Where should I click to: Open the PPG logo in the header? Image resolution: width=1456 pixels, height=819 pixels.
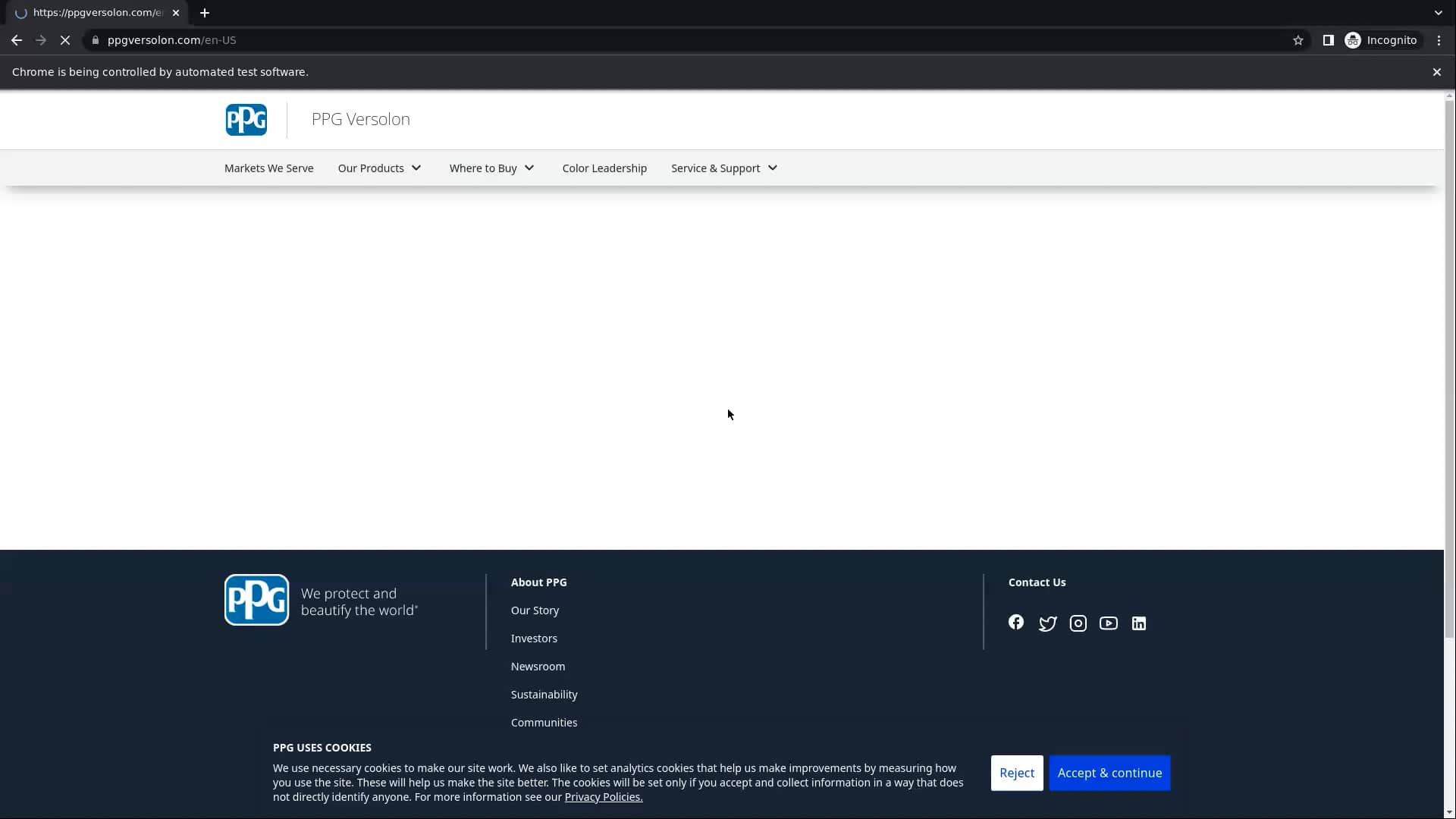246,119
